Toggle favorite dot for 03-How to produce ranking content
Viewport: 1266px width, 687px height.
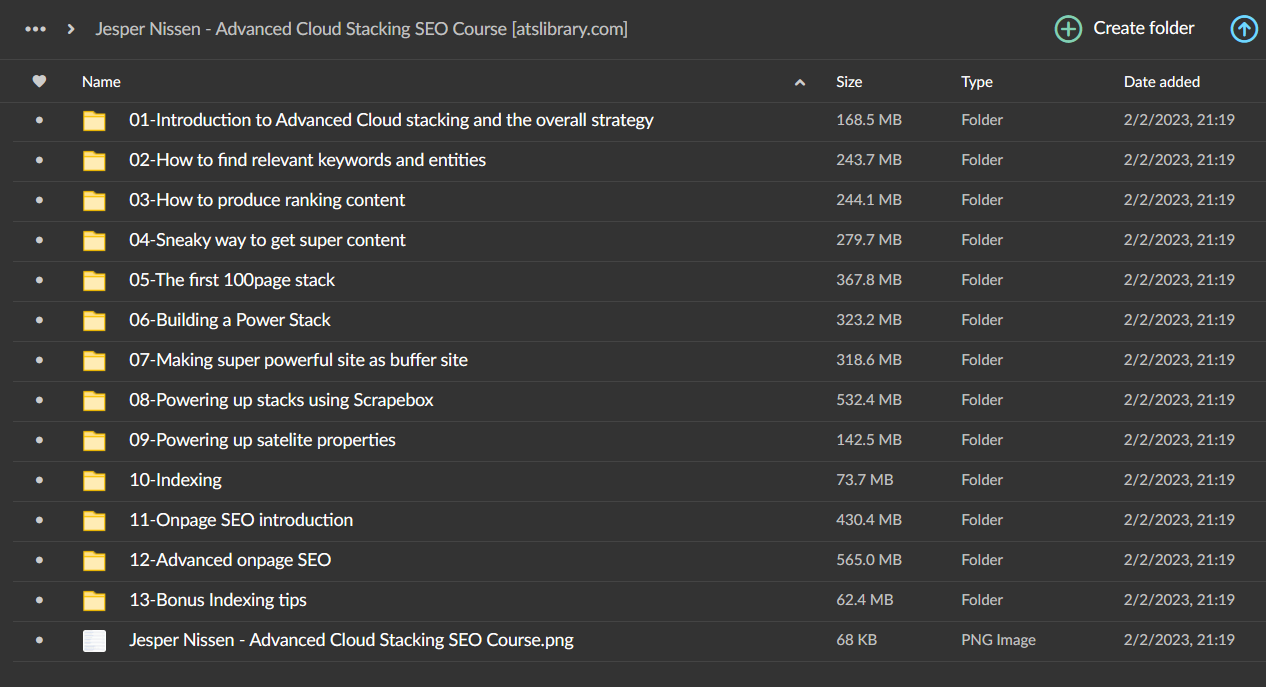click(39, 200)
